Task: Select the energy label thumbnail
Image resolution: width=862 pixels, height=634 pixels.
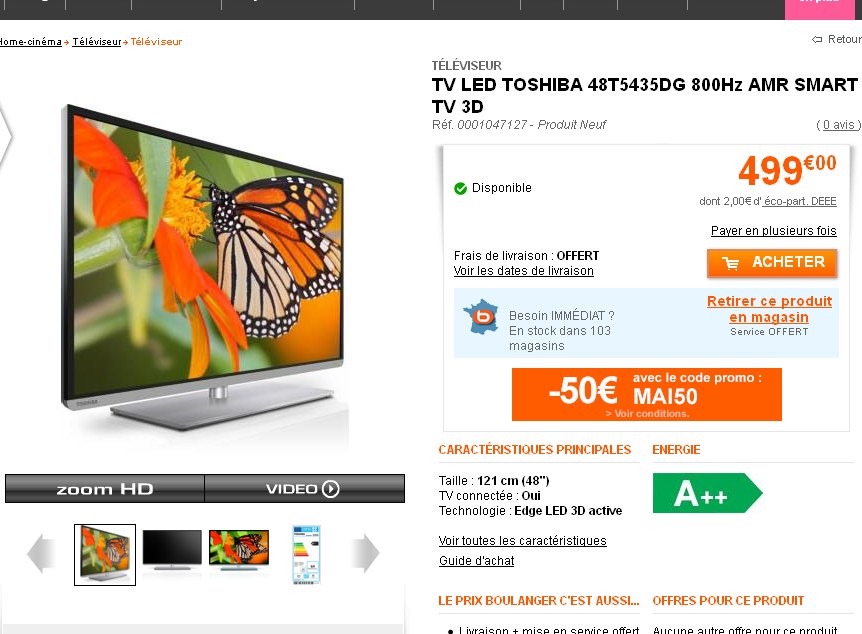Action: click(306, 555)
